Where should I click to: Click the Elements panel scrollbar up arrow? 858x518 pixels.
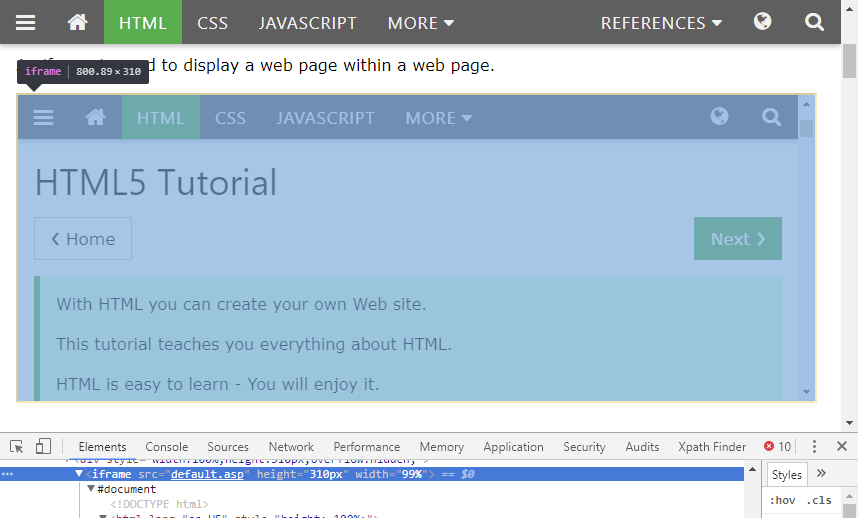pyautogui.click(x=752, y=469)
